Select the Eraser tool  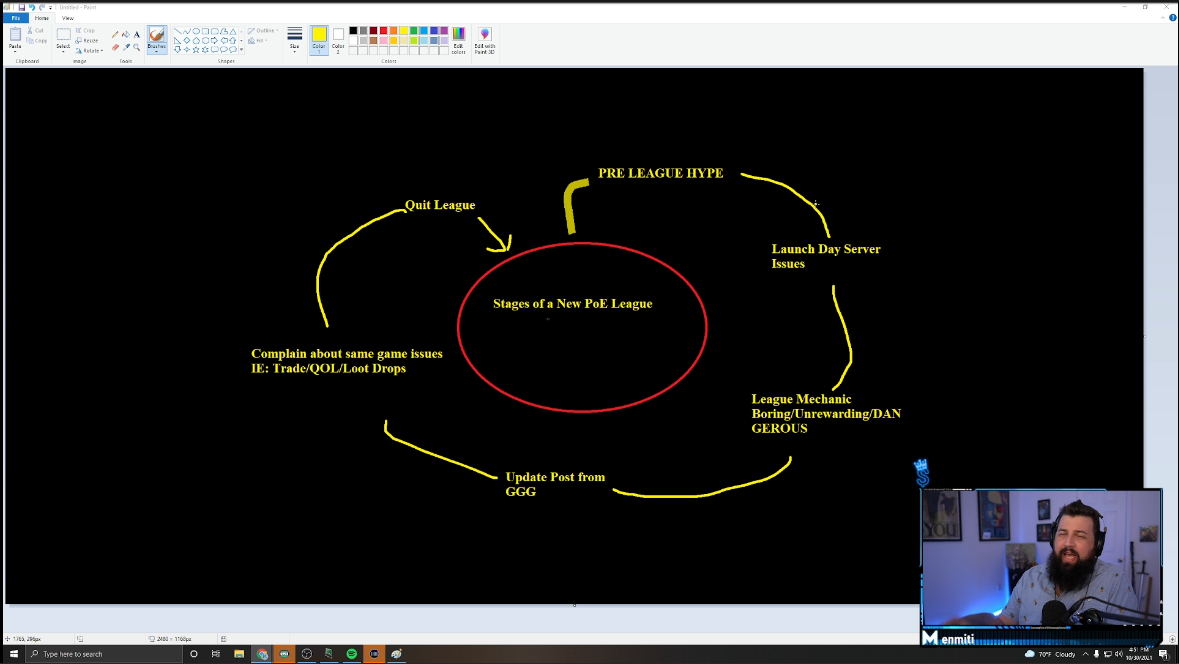[x=115, y=47]
